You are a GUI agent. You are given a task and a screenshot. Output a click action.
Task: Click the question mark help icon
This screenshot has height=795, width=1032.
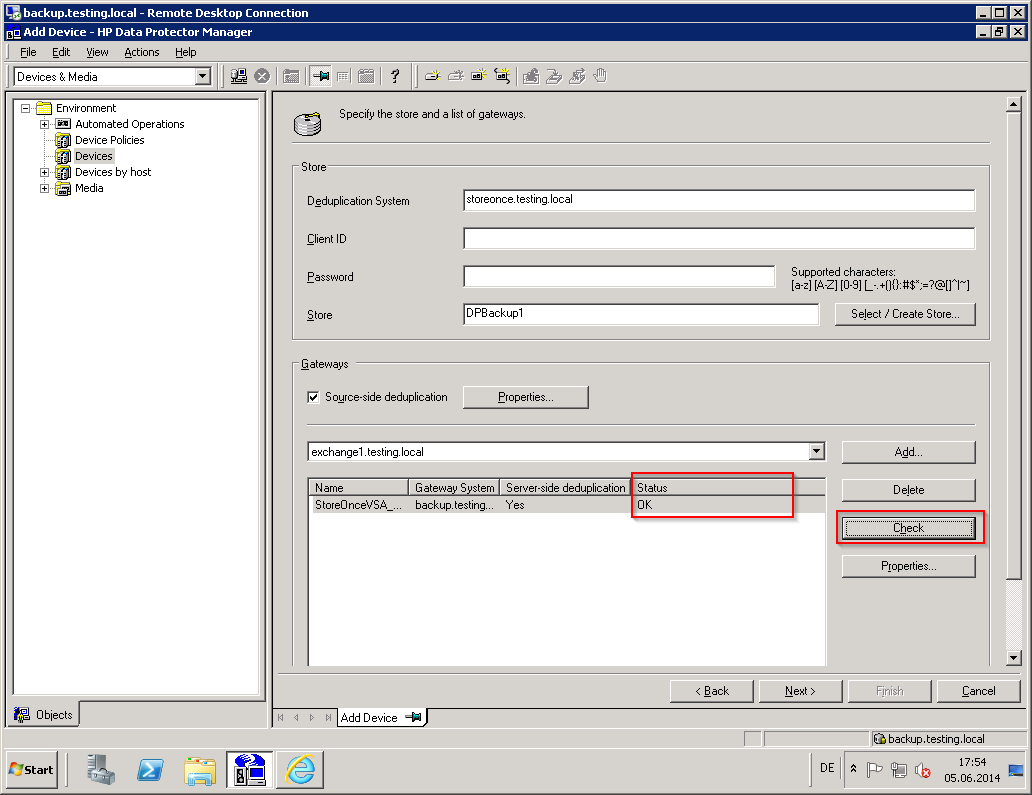pyautogui.click(x=395, y=76)
